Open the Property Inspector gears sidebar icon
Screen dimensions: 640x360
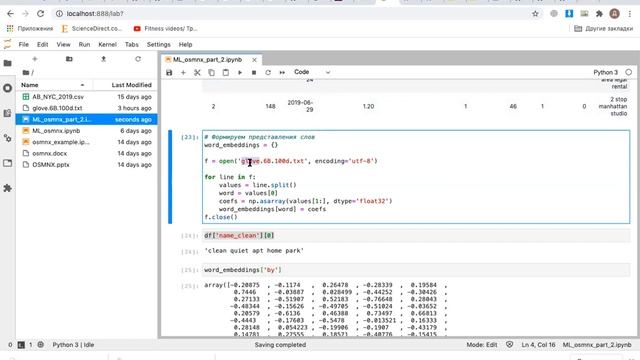(7, 138)
